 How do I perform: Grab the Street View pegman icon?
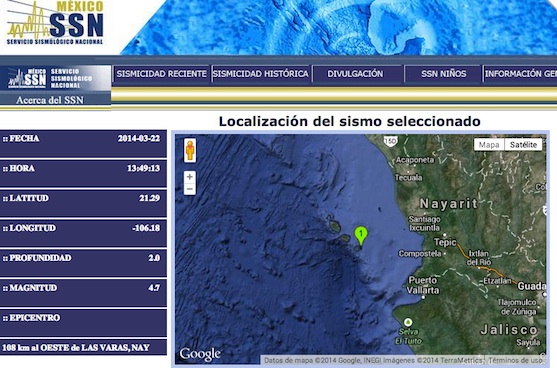(190, 150)
